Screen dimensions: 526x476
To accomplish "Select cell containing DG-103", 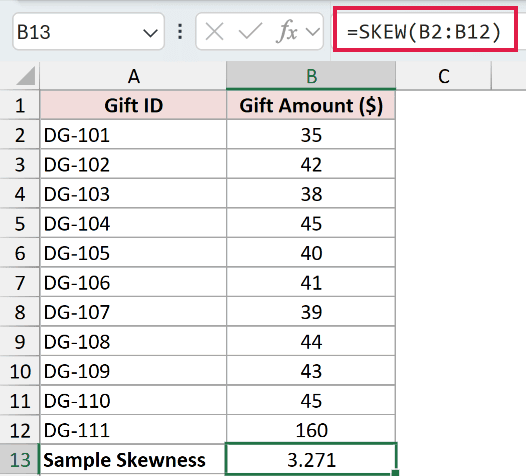I will pos(133,194).
